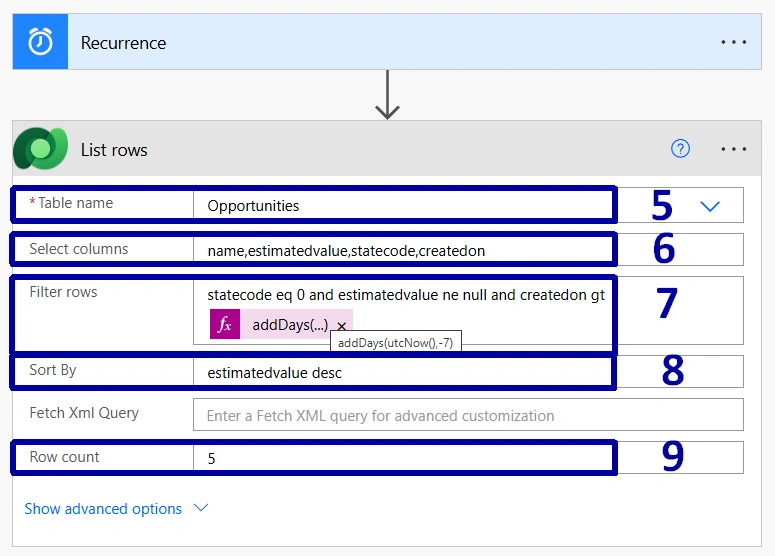Click the Fetch Xml Query label
Viewport: 775px width, 556px height.
(84, 413)
